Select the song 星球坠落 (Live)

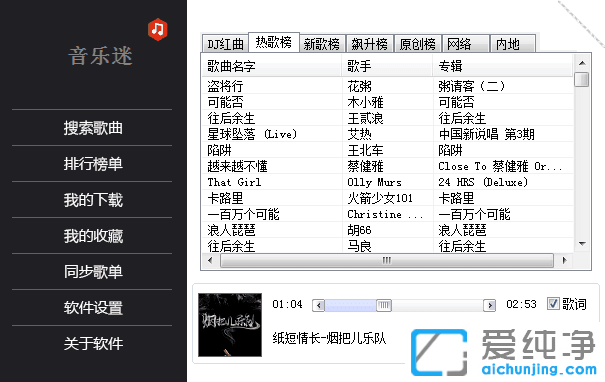click(x=252, y=134)
